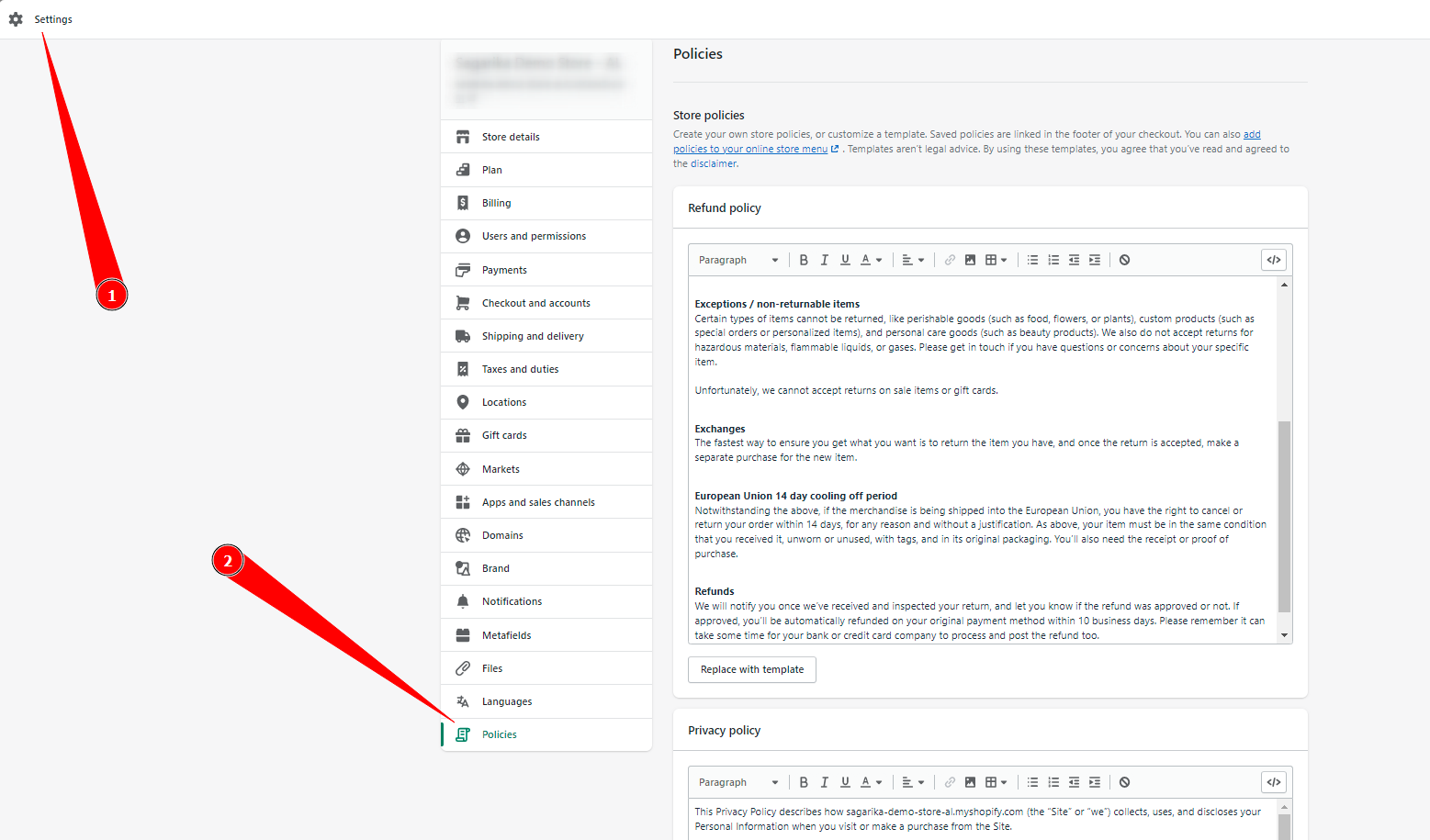The width and height of the screenshot is (1430, 840).
Task: Insert image in Privacy policy editor
Action: pyautogui.click(x=970, y=782)
